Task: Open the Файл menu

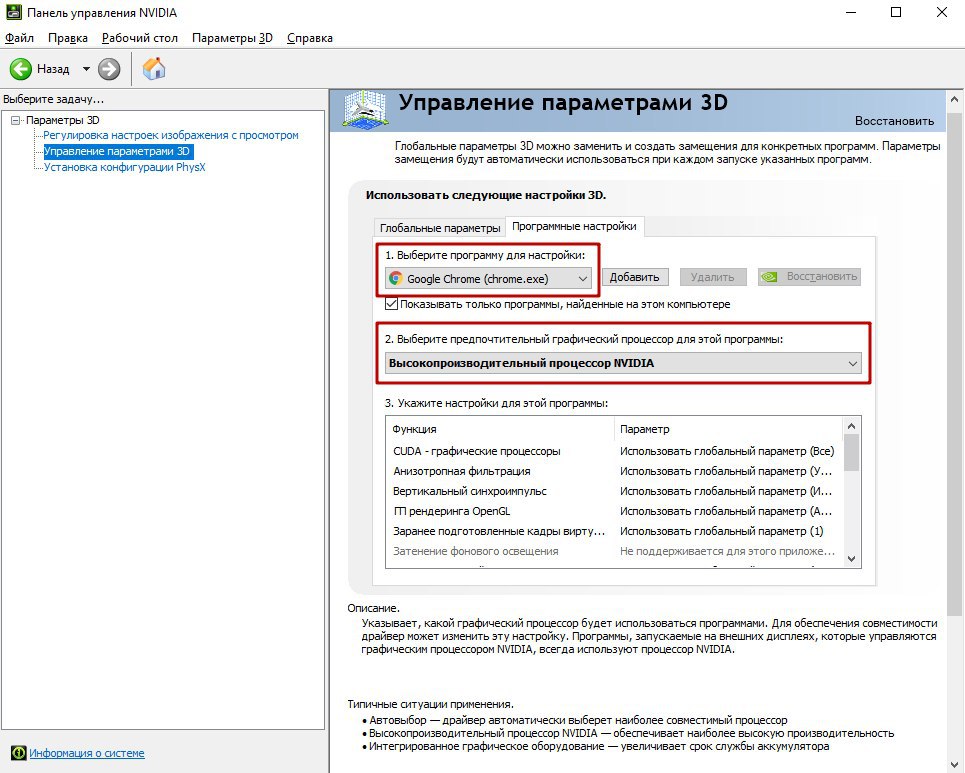Action: click(x=19, y=38)
